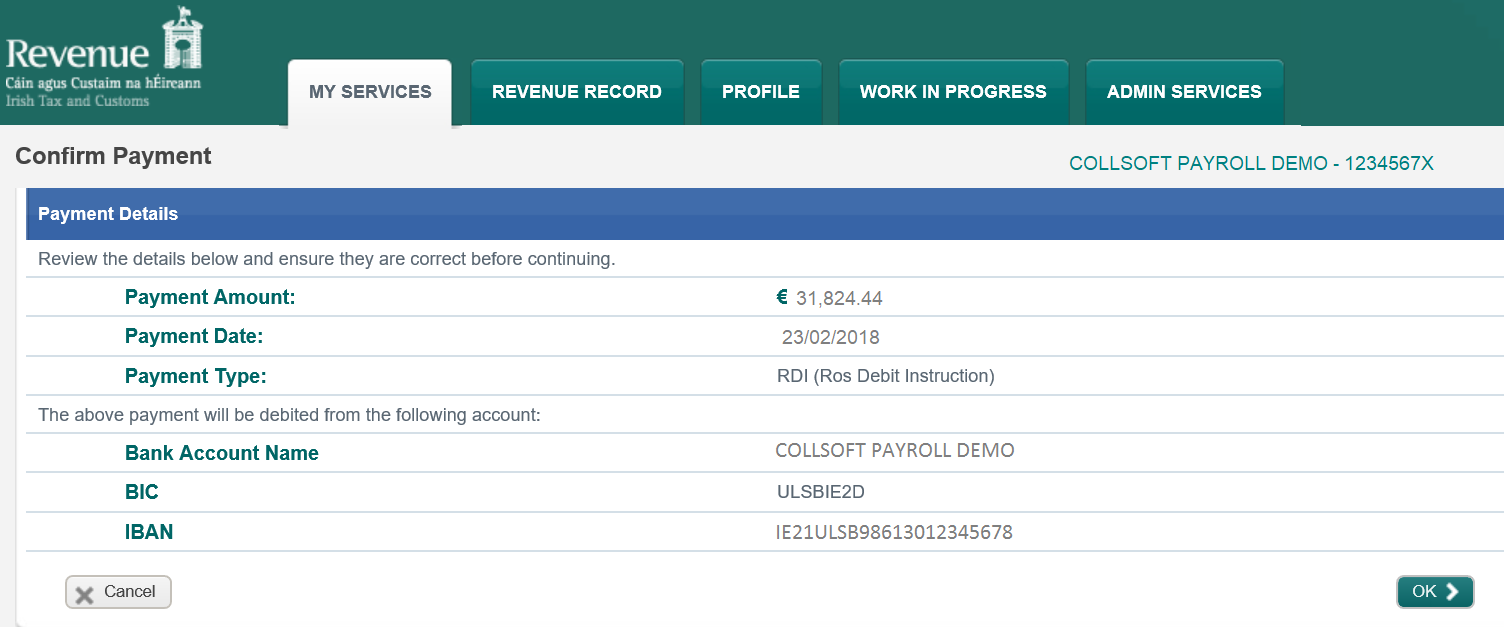
Task: Click the Revenue castle gate logo icon
Action: 182,40
